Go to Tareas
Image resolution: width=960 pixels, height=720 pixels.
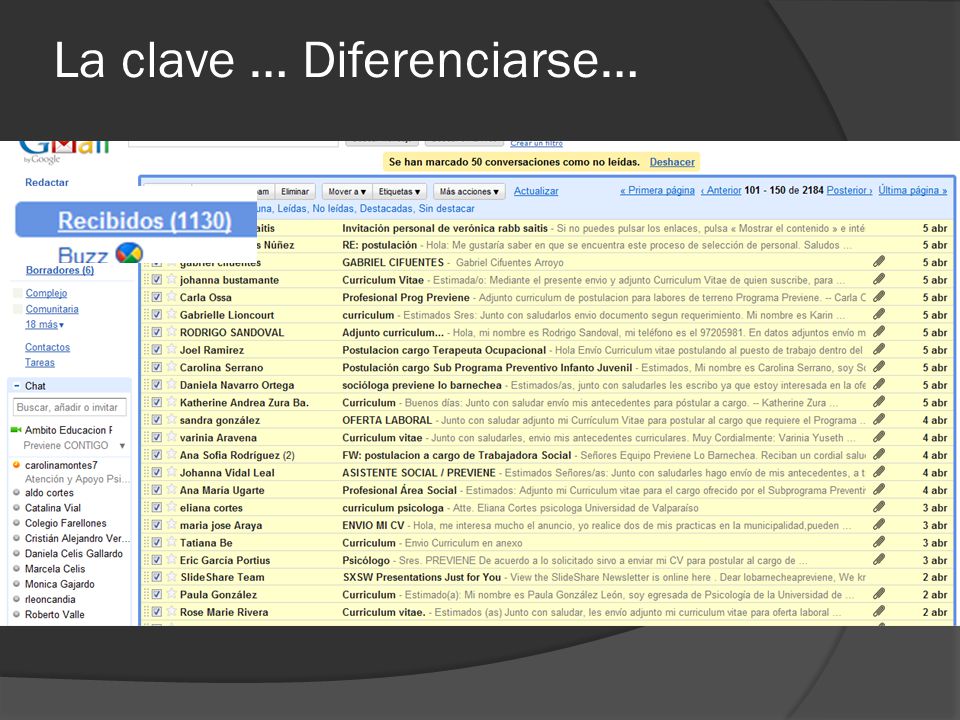[x=40, y=362]
